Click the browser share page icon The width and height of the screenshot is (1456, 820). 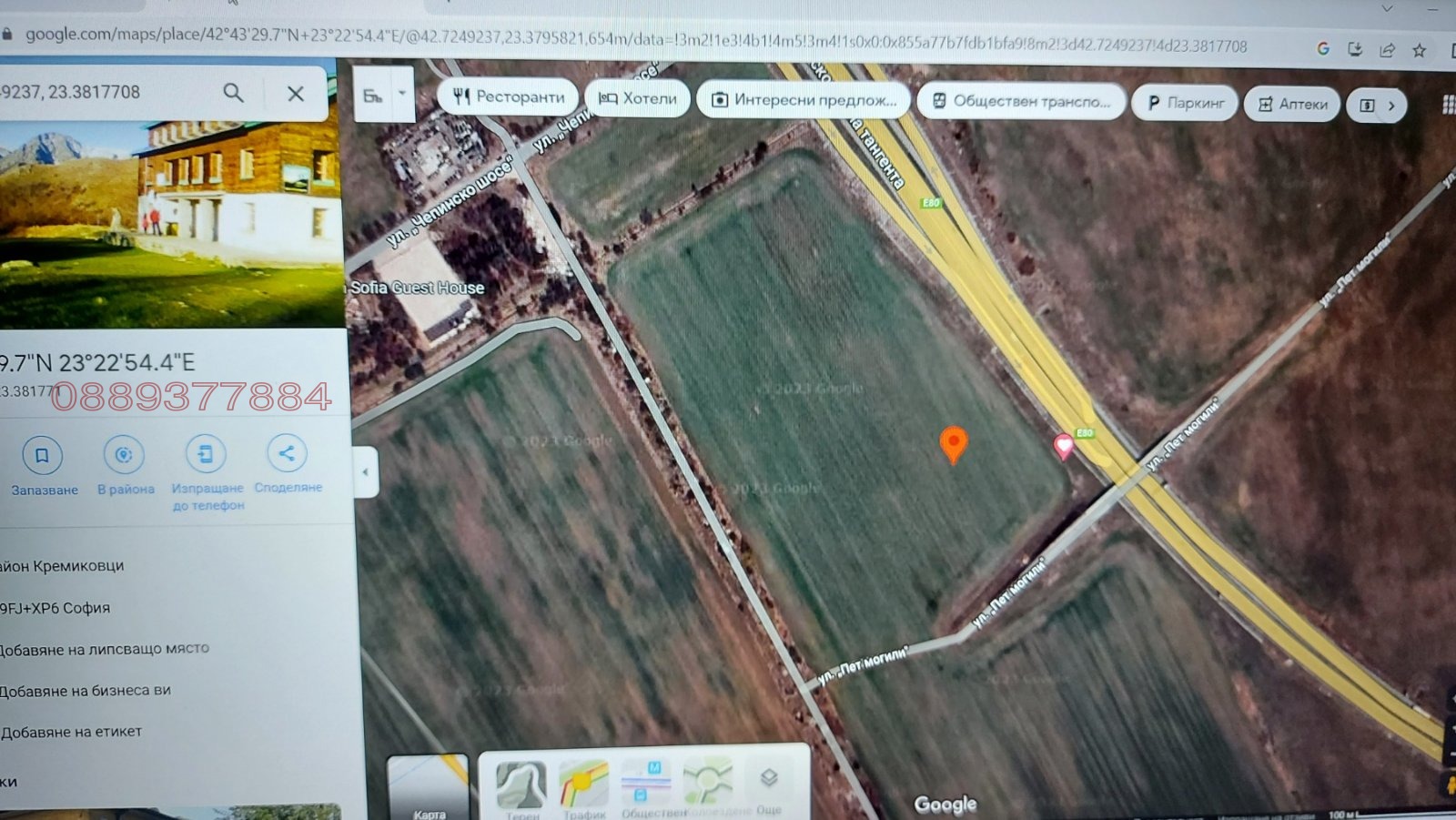1387,51
